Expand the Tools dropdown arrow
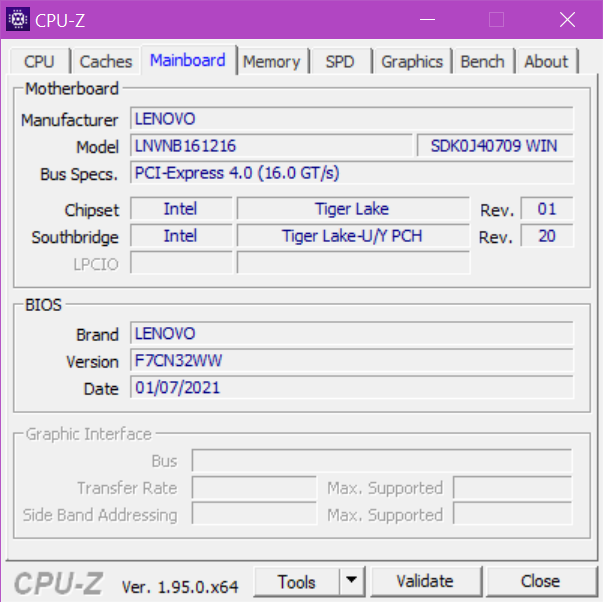Image resolution: width=603 pixels, height=602 pixels. click(351, 581)
